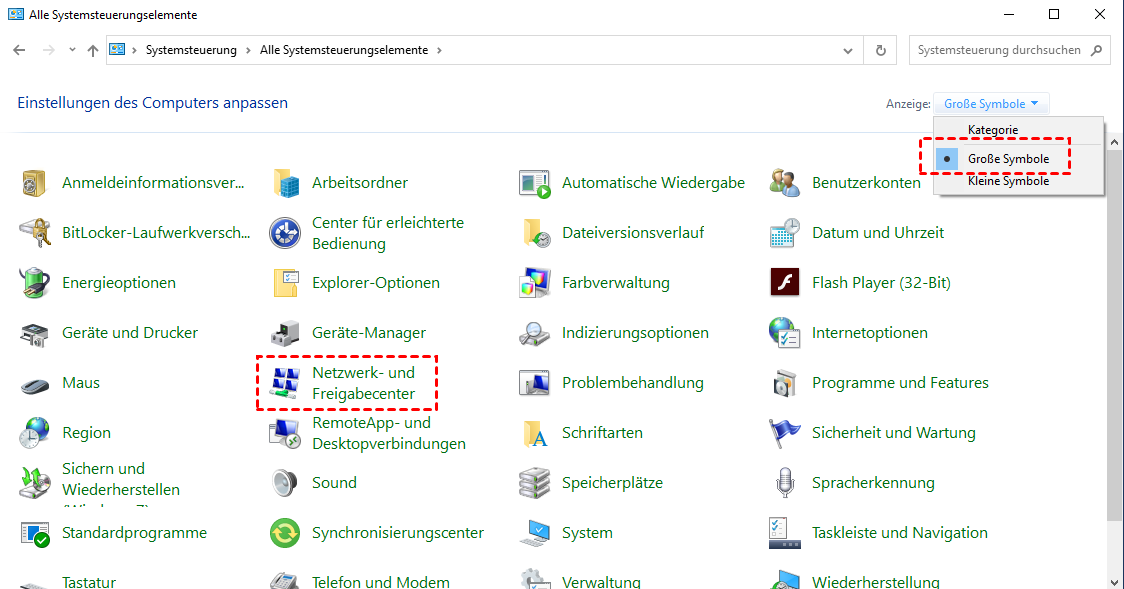The width and height of the screenshot is (1124, 589).
Task: Click Alle Systemsteuerungselemente breadcrumb segment
Action: click(343, 50)
